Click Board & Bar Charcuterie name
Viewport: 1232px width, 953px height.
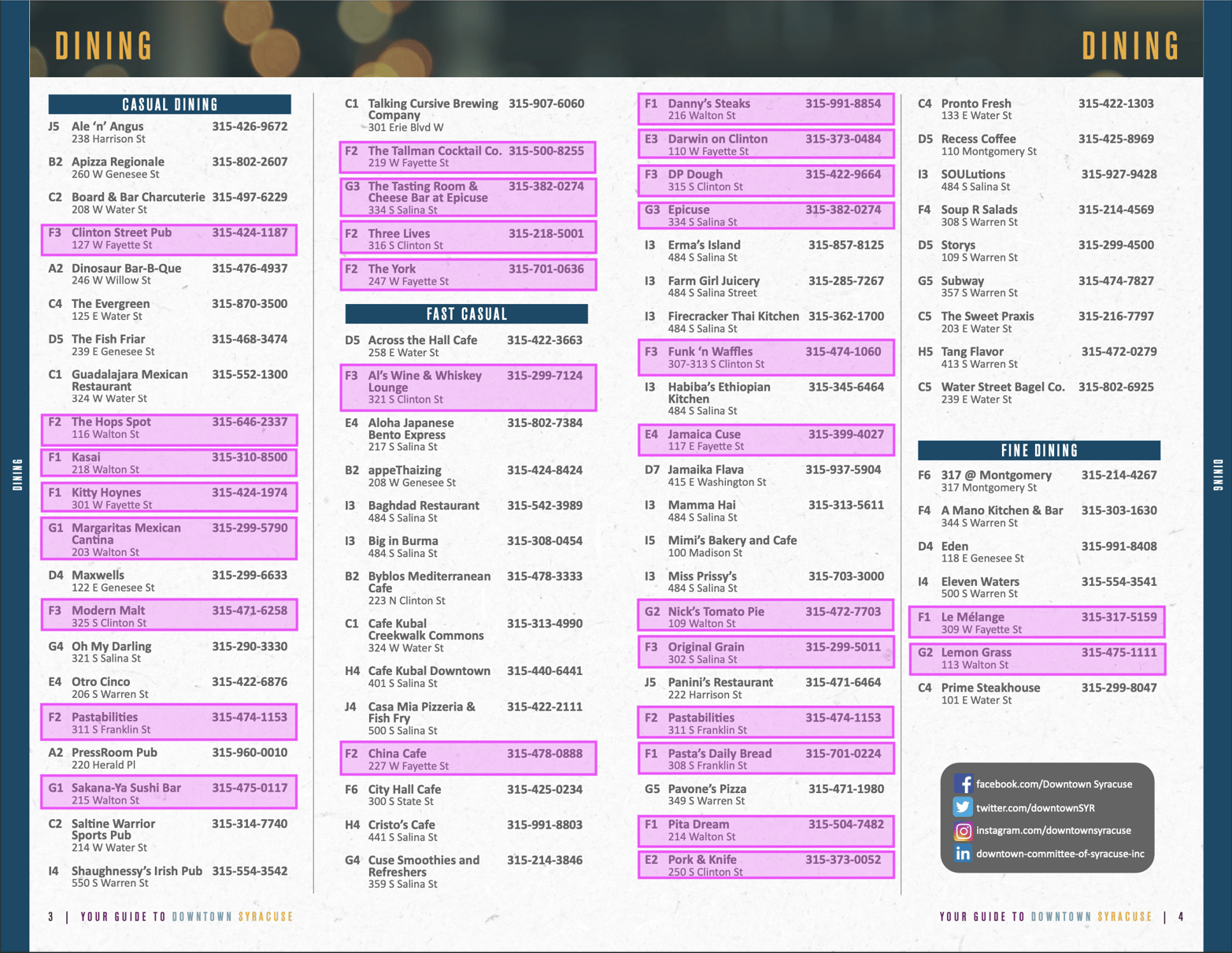point(138,197)
